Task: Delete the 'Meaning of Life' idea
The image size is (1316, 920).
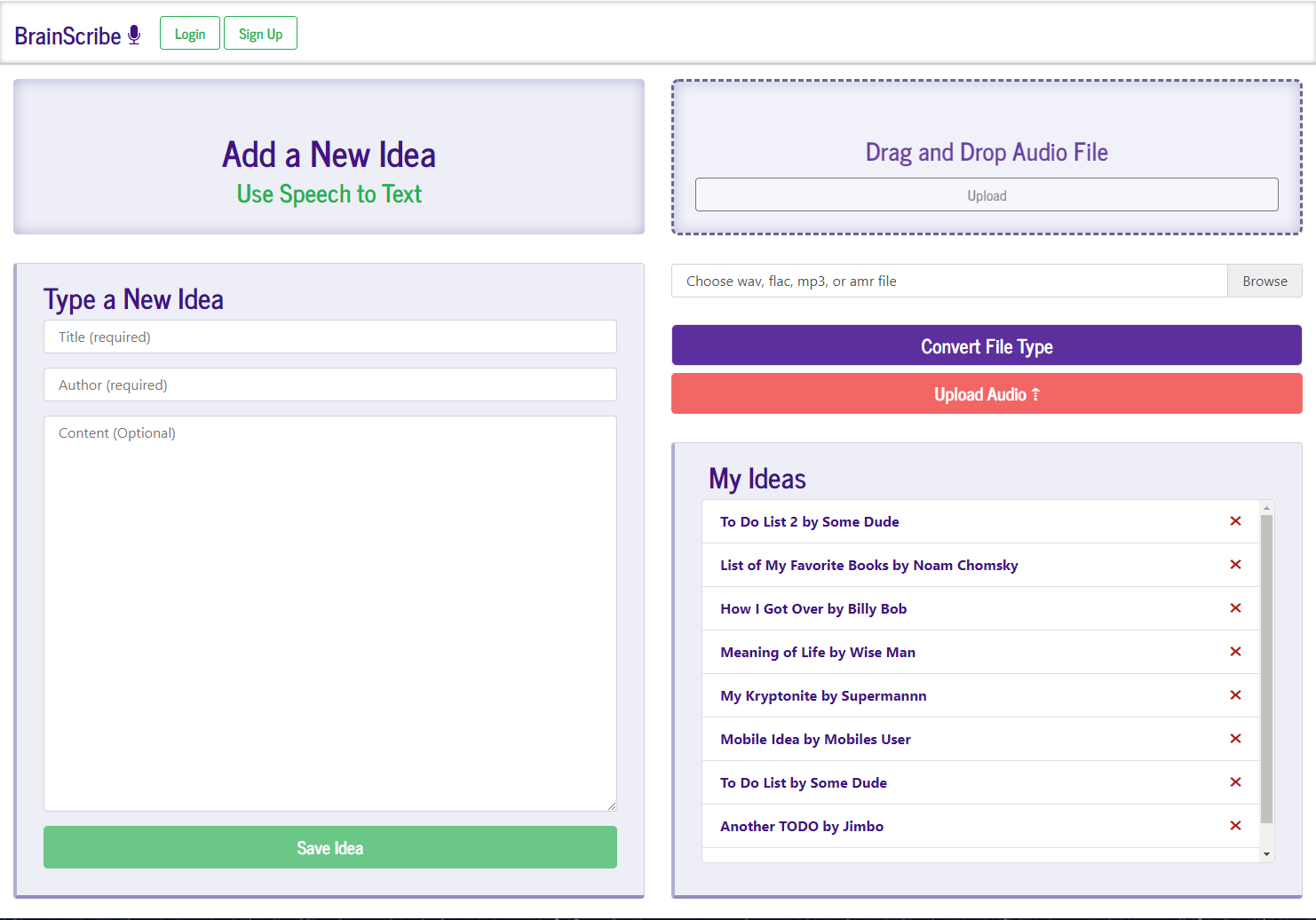Action: [1235, 652]
